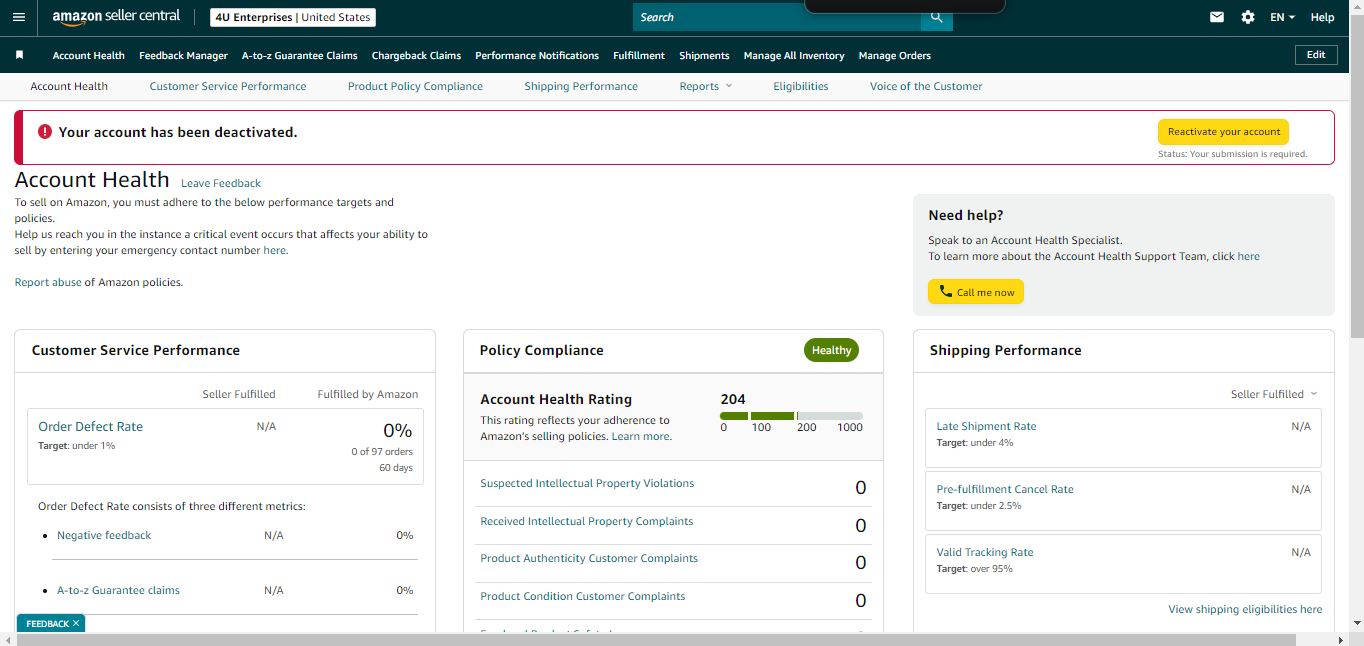Switch to Voice of the Customer tab
The height and width of the screenshot is (646, 1364).
point(926,86)
